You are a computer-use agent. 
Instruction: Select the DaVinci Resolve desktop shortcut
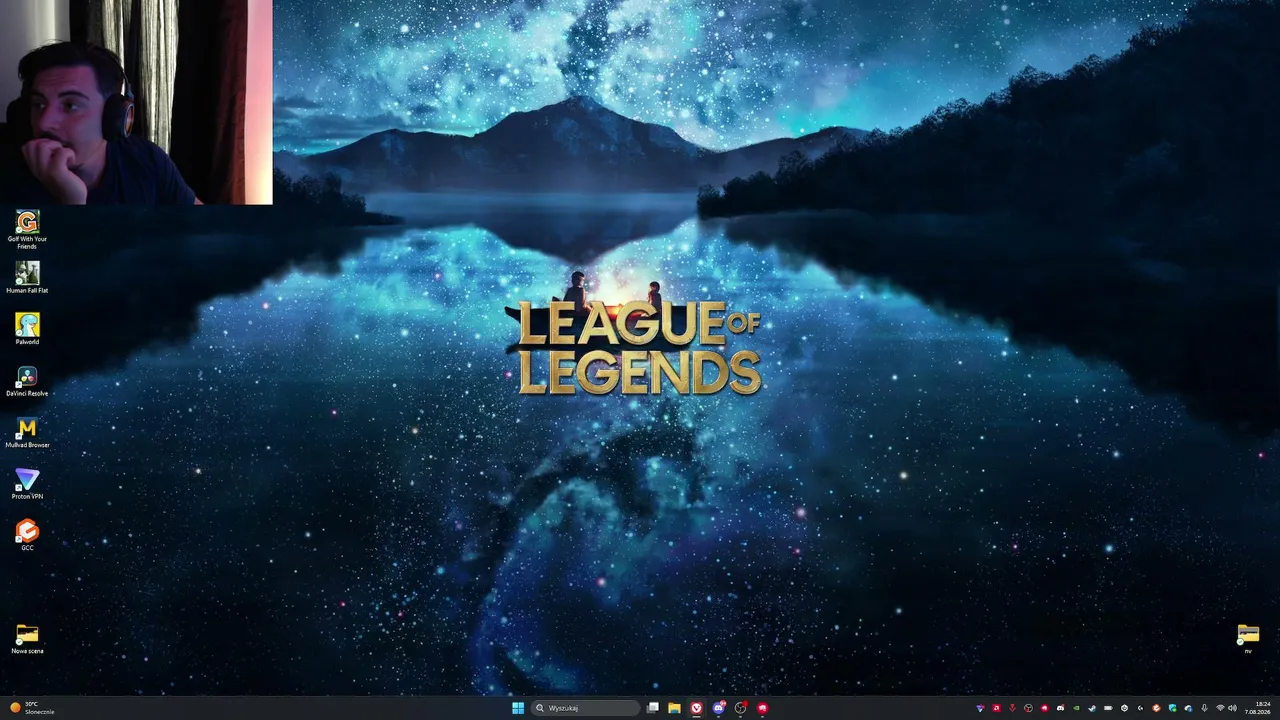27,381
